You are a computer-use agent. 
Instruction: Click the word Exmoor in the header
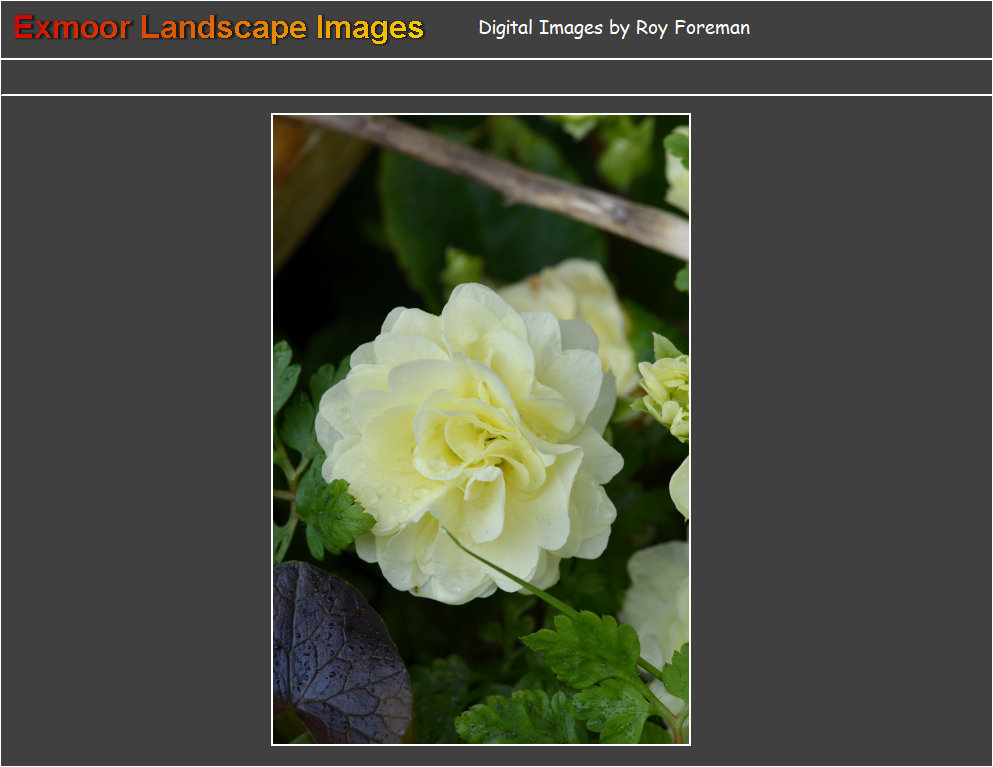[x=72, y=28]
